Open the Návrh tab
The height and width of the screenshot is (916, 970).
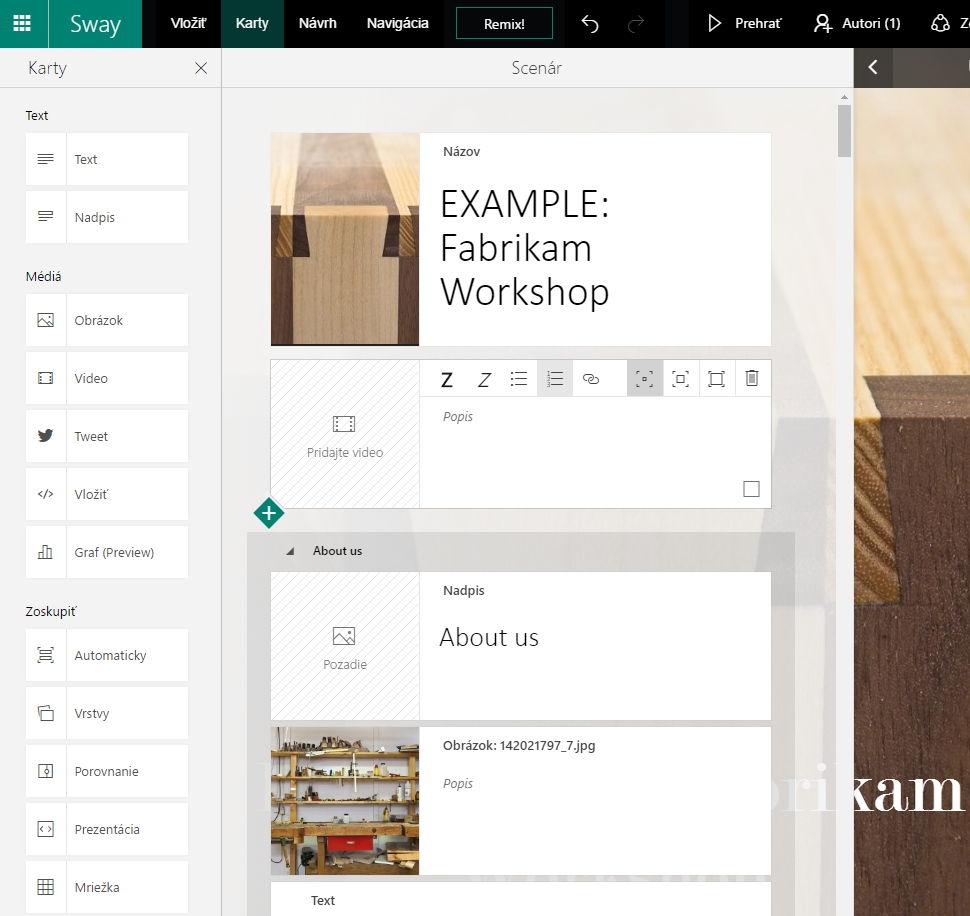pos(317,24)
